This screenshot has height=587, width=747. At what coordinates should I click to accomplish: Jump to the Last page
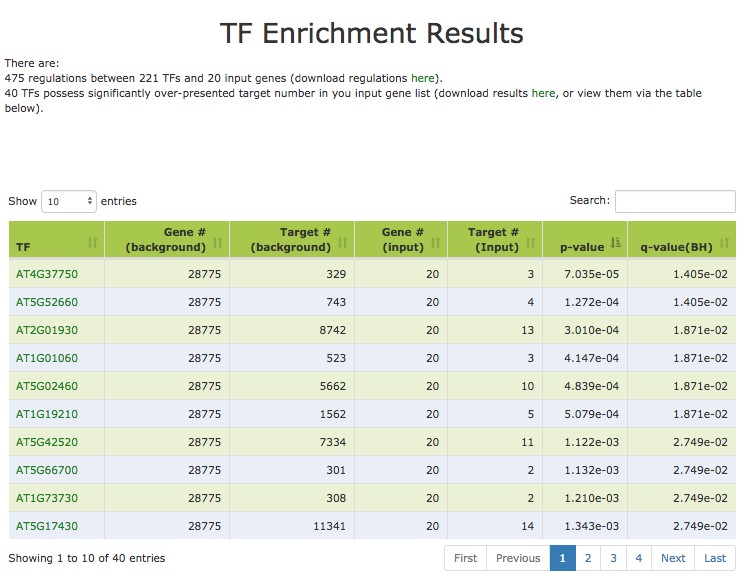tap(714, 558)
